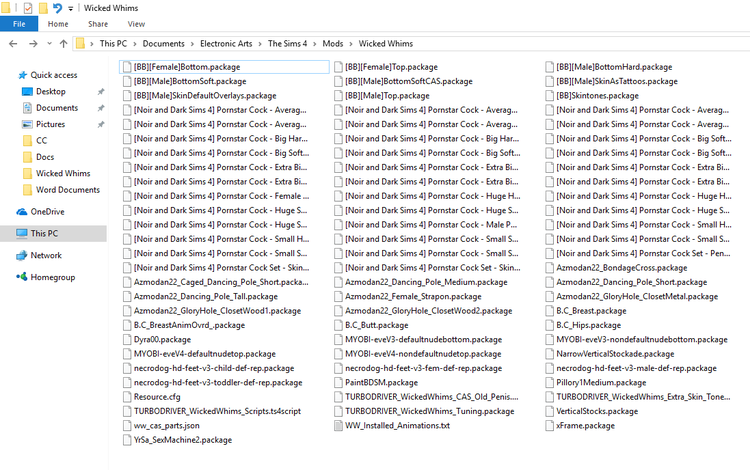Expand chevron after This PC in breadcrumb
This screenshot has height=470, width=750.
click(x=135, y=44)
